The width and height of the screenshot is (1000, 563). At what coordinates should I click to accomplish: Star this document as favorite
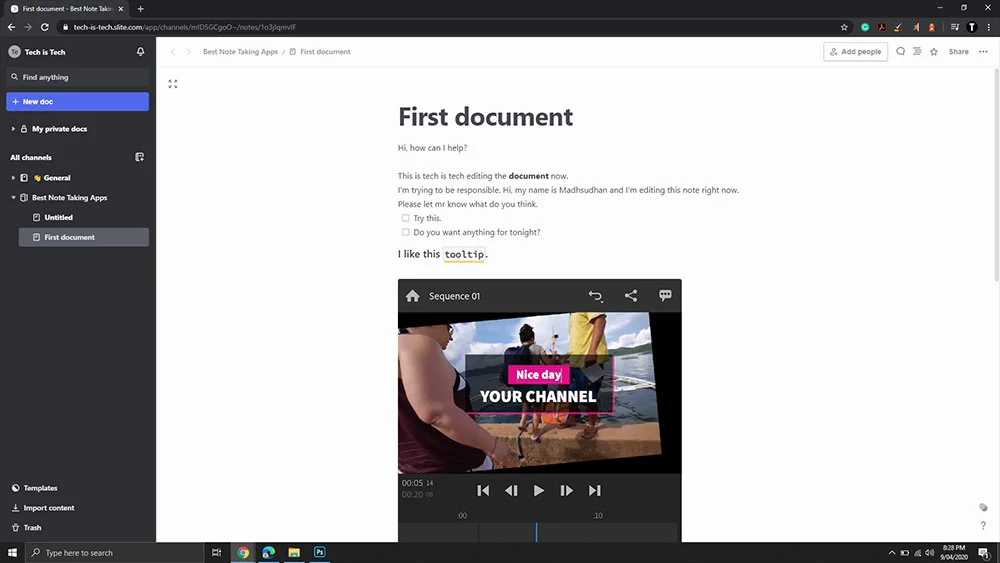click(x=934, y=52)
